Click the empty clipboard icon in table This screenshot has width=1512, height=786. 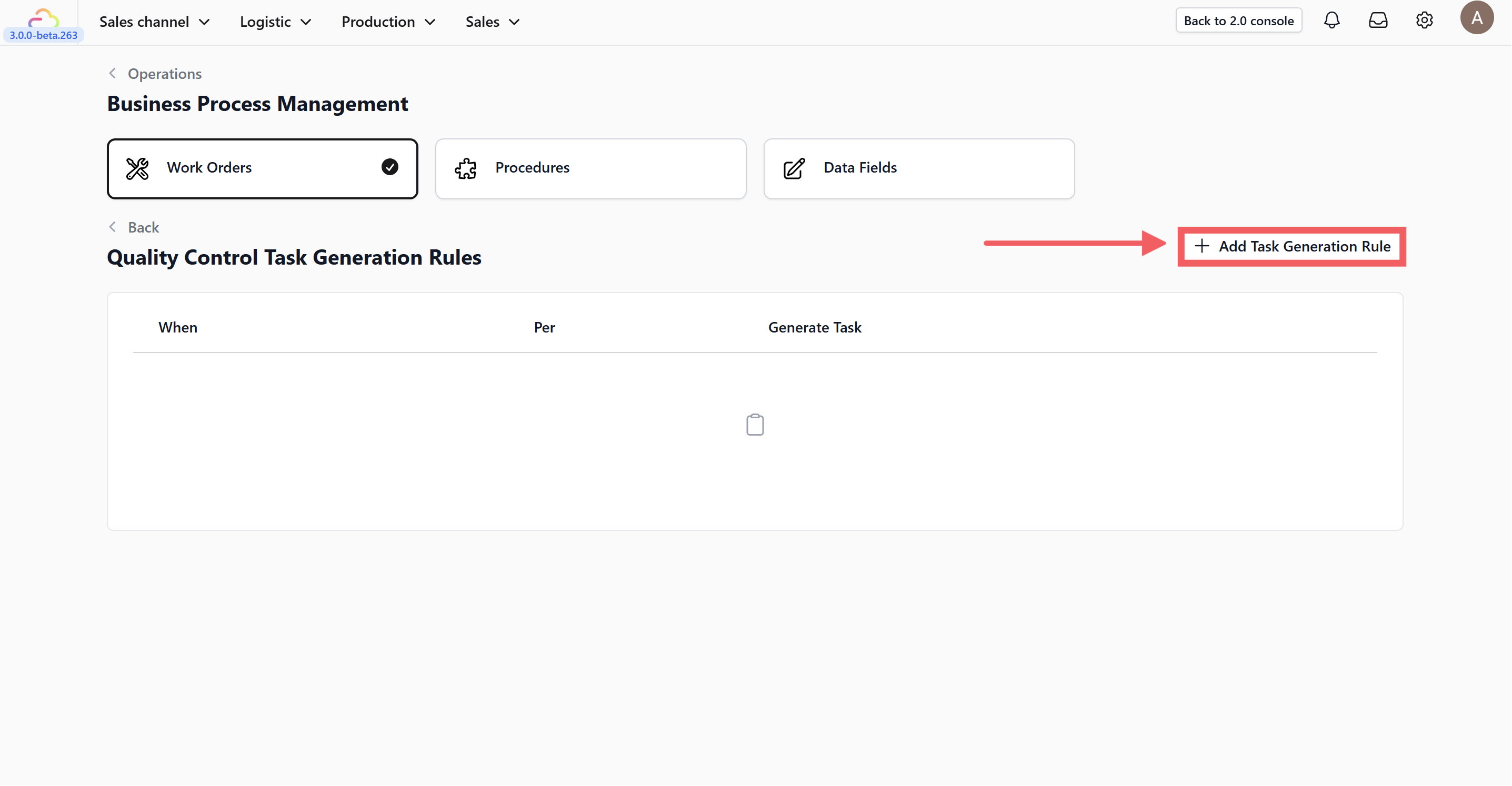tap(755, 425)
